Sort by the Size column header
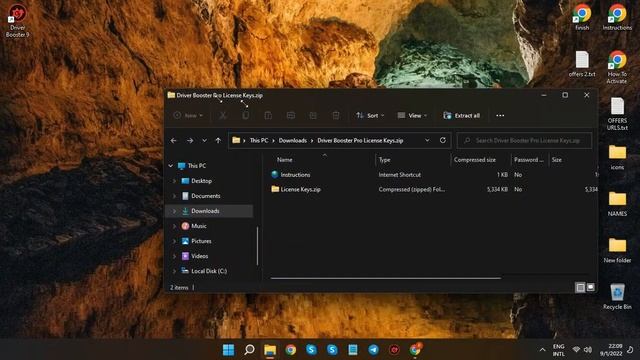The width and height of the screenshot is (640, 360). 557,160
